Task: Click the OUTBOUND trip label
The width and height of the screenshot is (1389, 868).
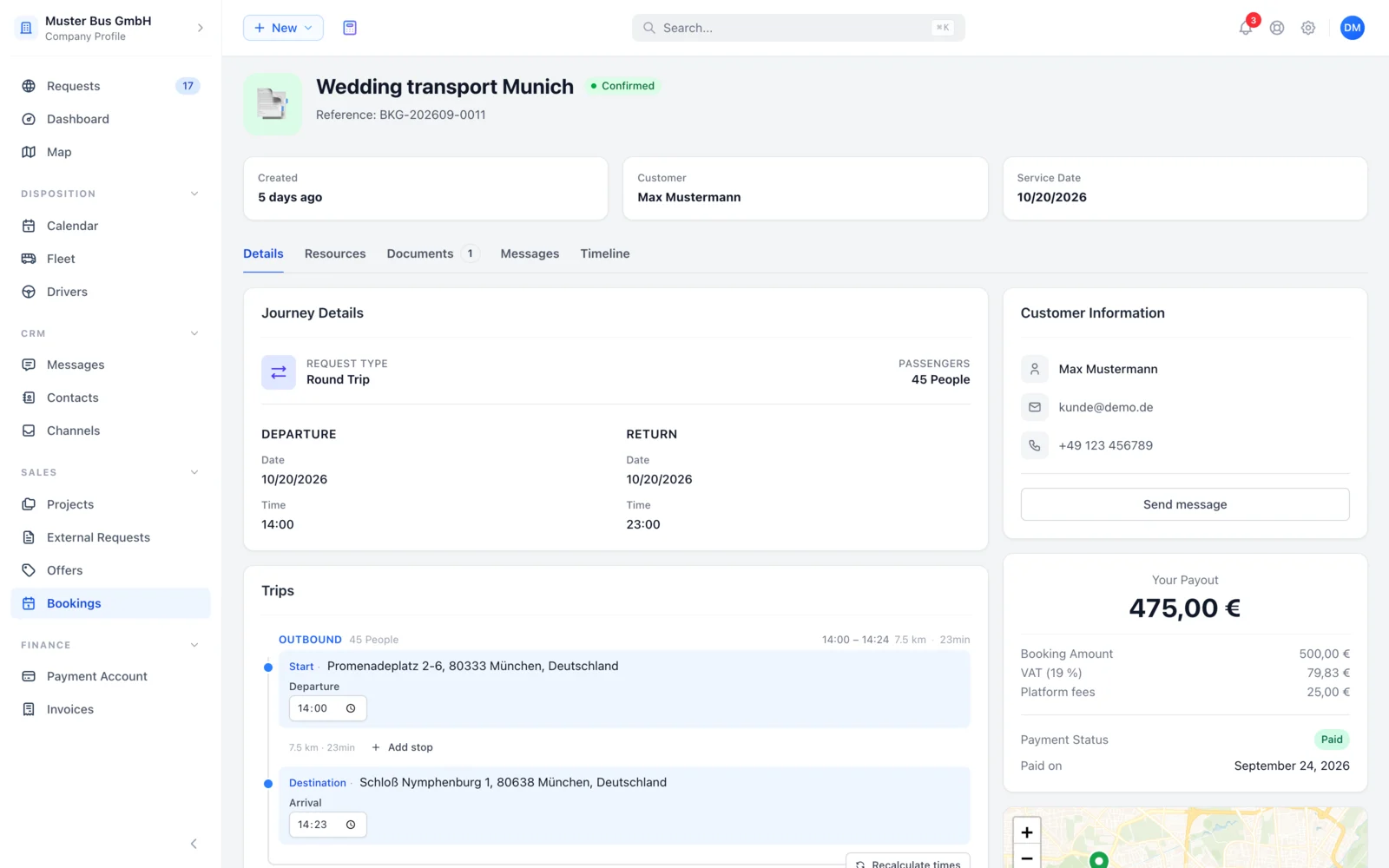Action: [x=310, y=640]
